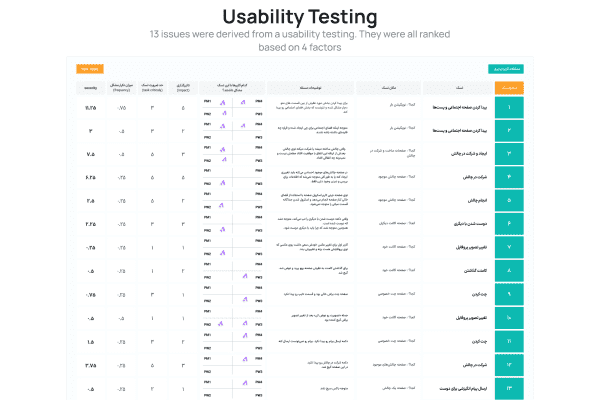Click the teal number cell for issue 8
The image size is (600, 400).
tap(509, 271)
